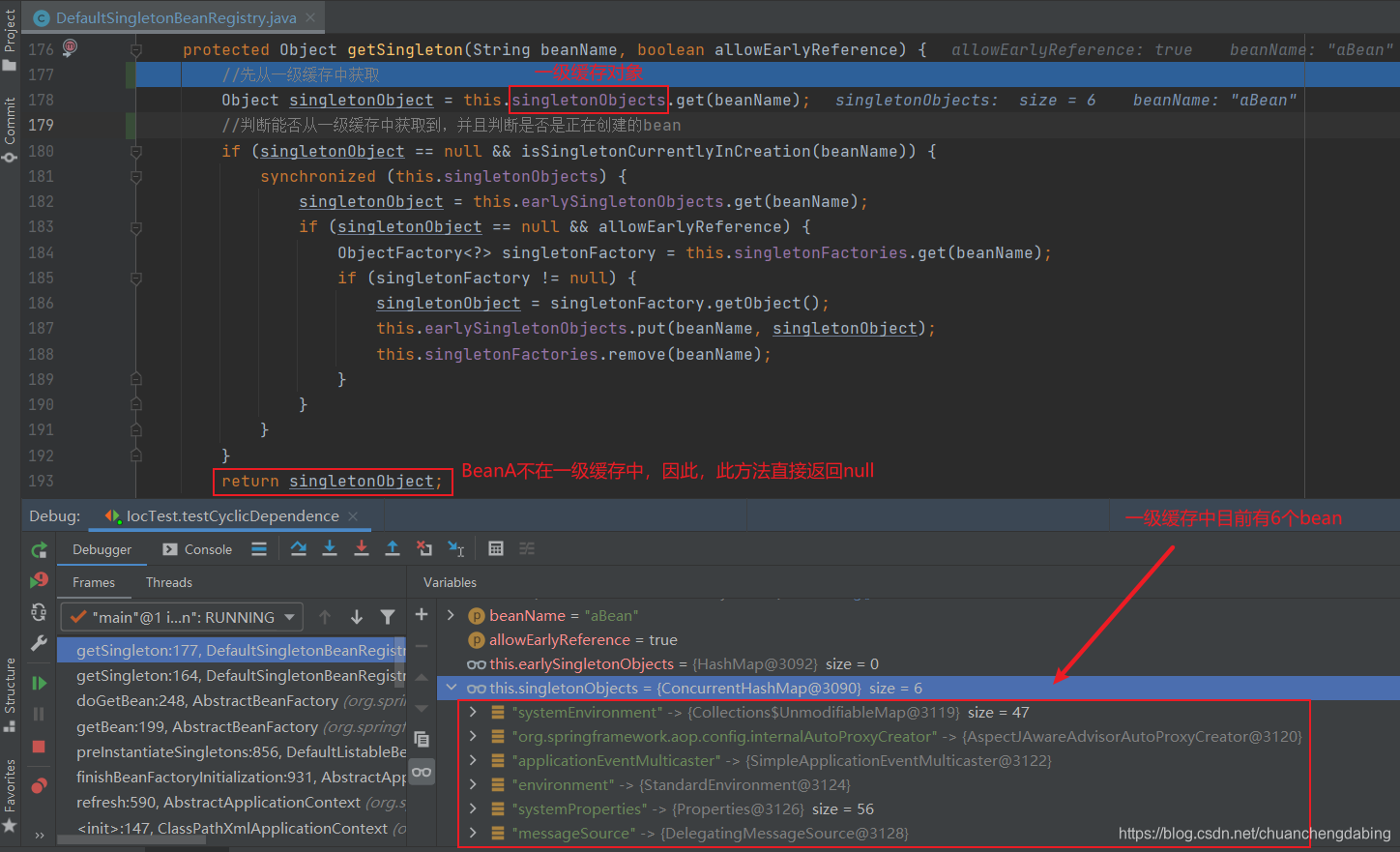Viewport: 1400px width, 852px height.
Task: Select frame getSingleton:164
Action: tap(232, 675)
